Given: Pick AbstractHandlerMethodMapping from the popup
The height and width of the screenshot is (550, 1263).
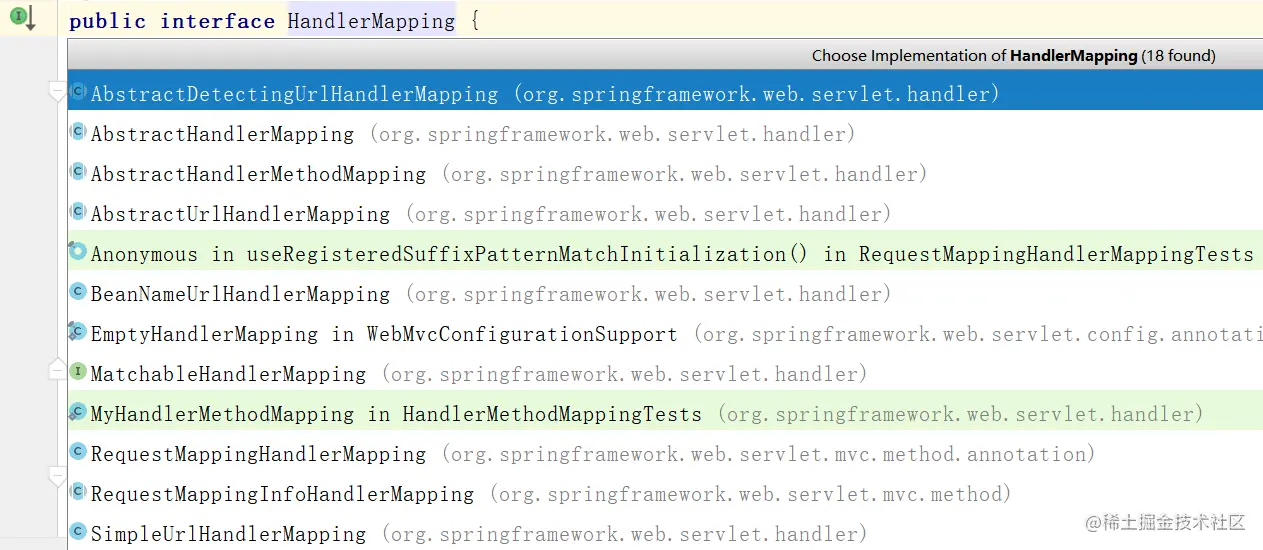Looking at the screenshot, I should 665,174.
